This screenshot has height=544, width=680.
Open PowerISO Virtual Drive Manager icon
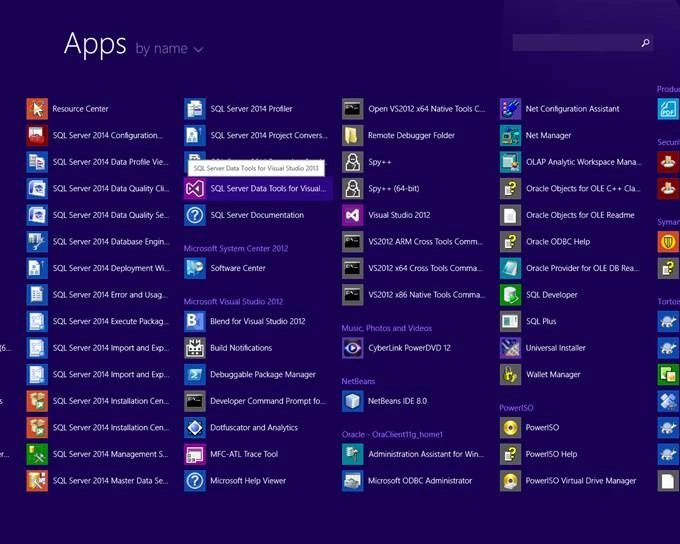point(510,480)
